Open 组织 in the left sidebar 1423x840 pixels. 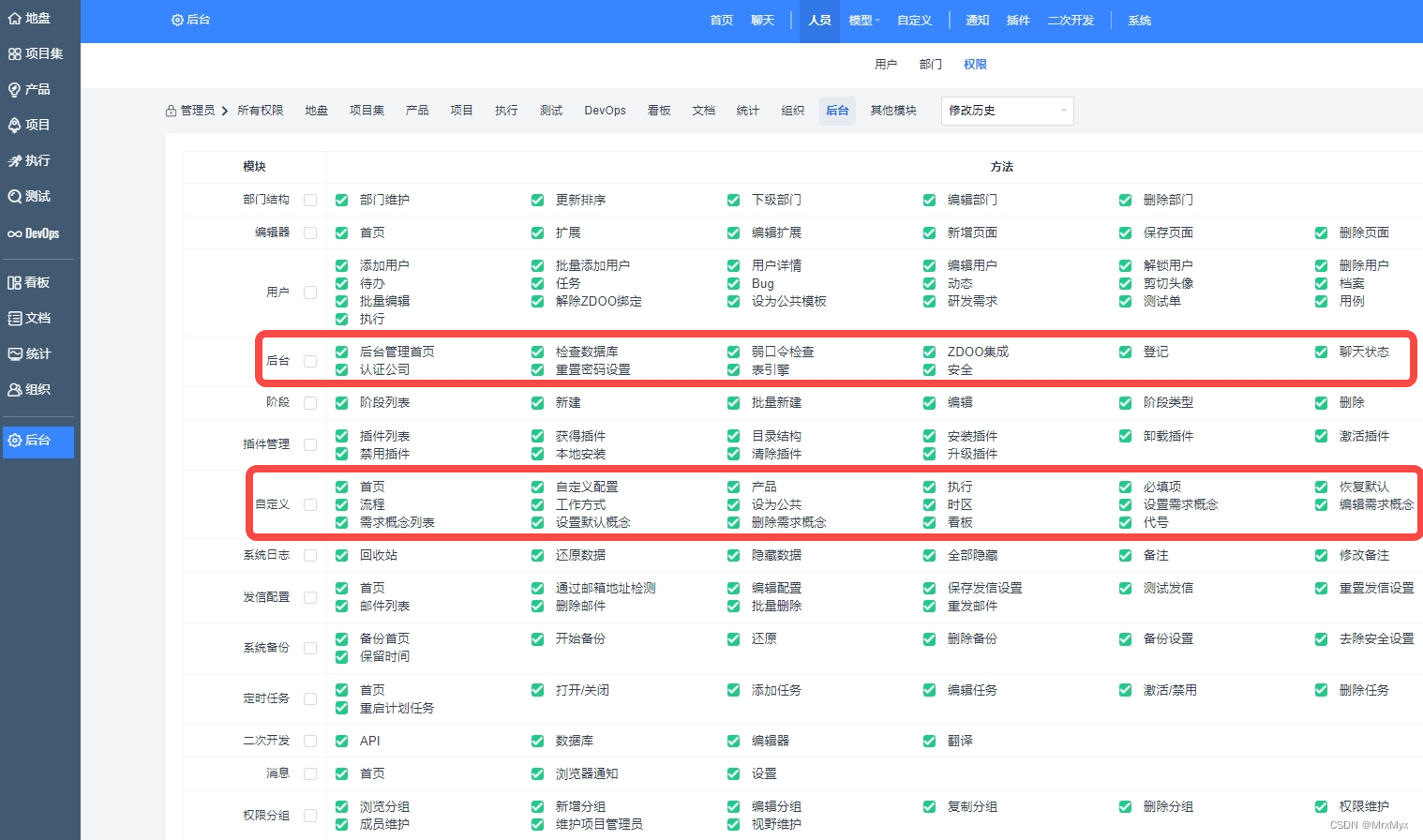click(x=29, y=389)
